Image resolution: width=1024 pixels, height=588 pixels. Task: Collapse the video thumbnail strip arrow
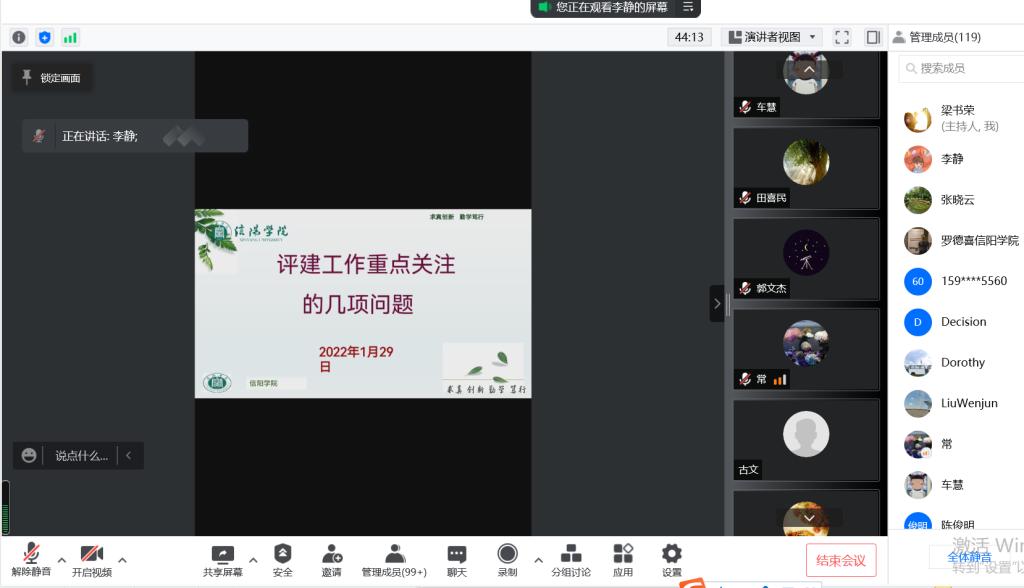click(x=716, y=303)
